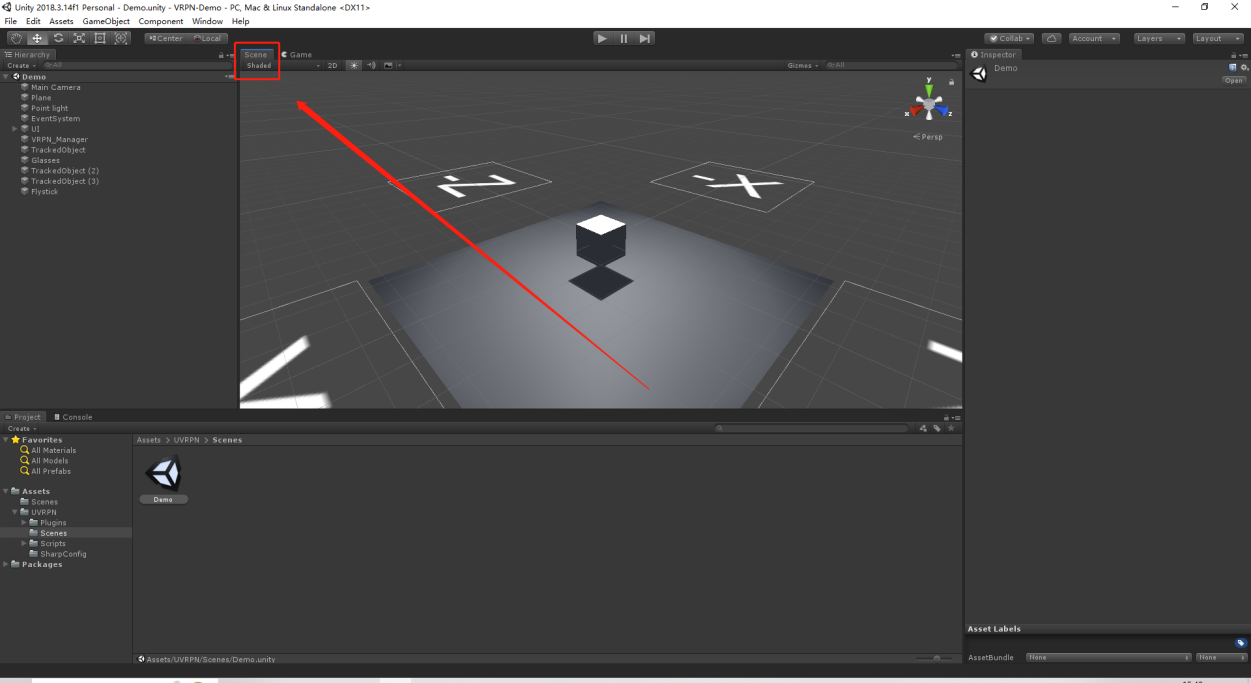Toggle scene lighting sun icon
This screenshot has width=1251, height=683.
coord(353,65)
